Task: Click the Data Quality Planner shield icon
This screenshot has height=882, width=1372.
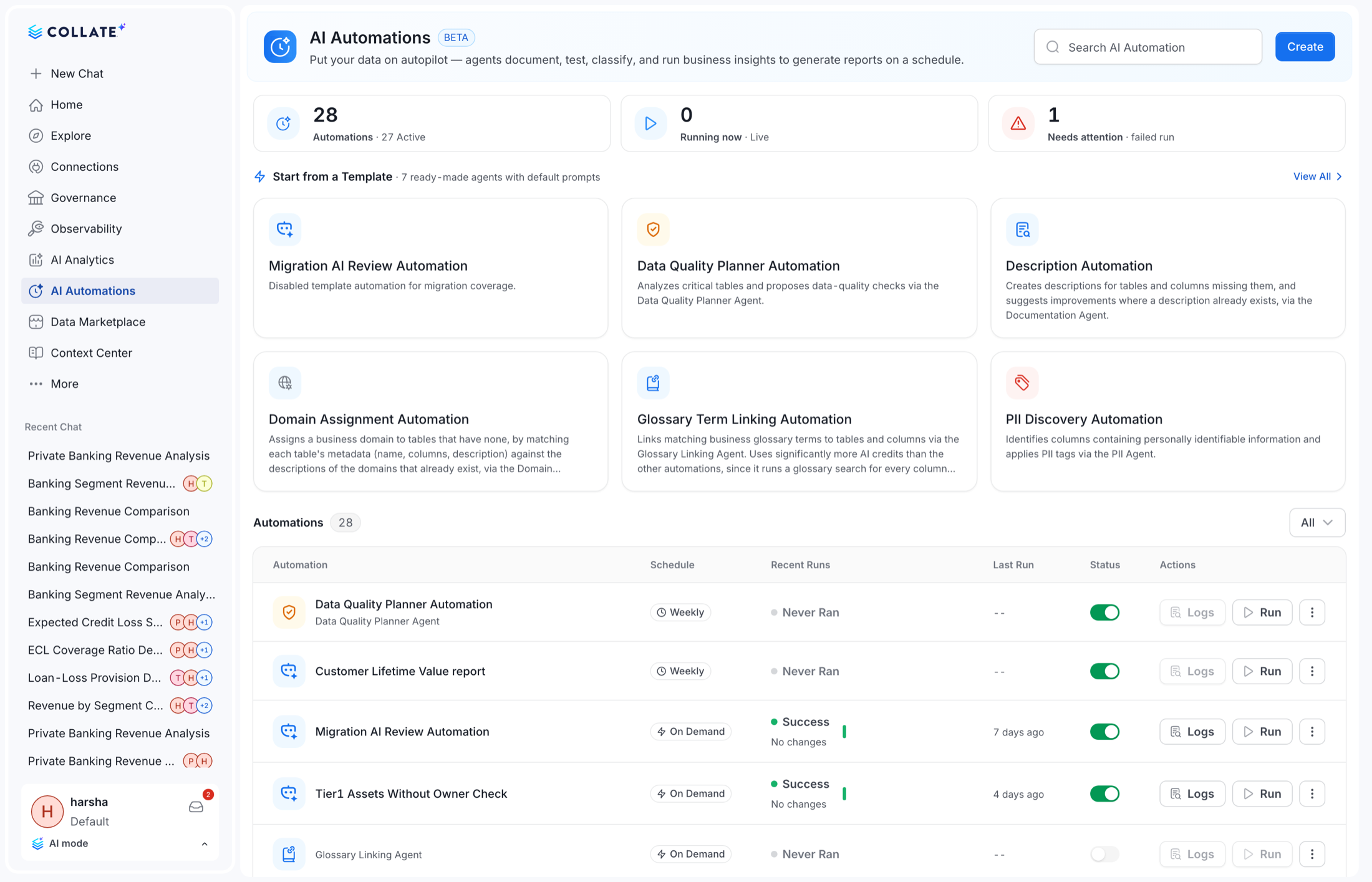Action: (653, 230)
